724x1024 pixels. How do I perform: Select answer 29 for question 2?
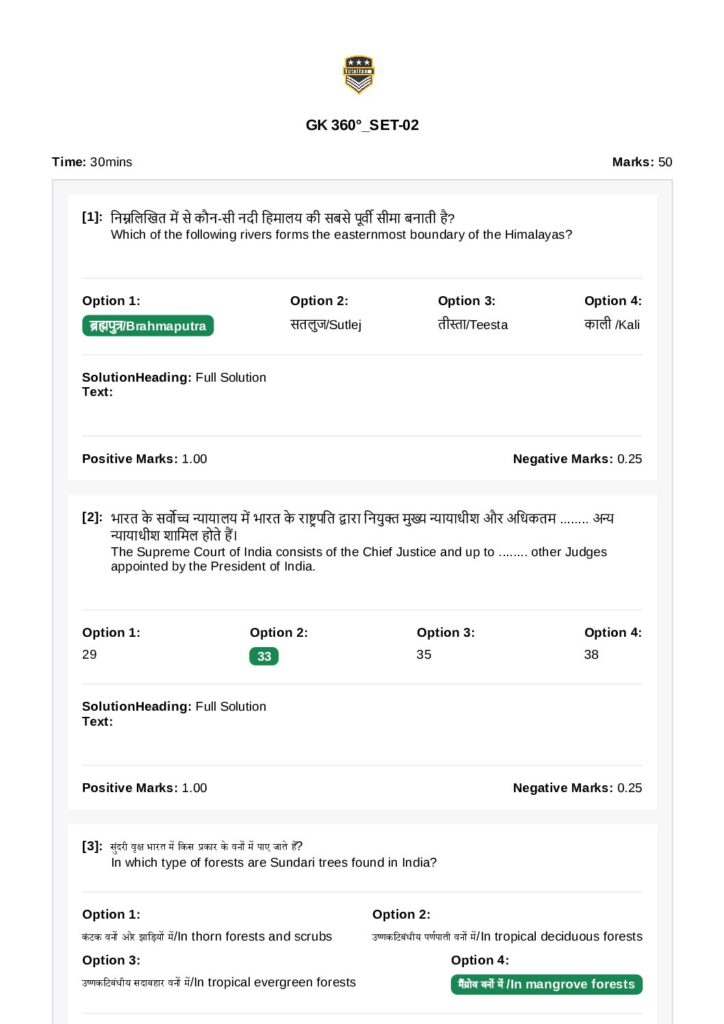(x=90, y=655)
